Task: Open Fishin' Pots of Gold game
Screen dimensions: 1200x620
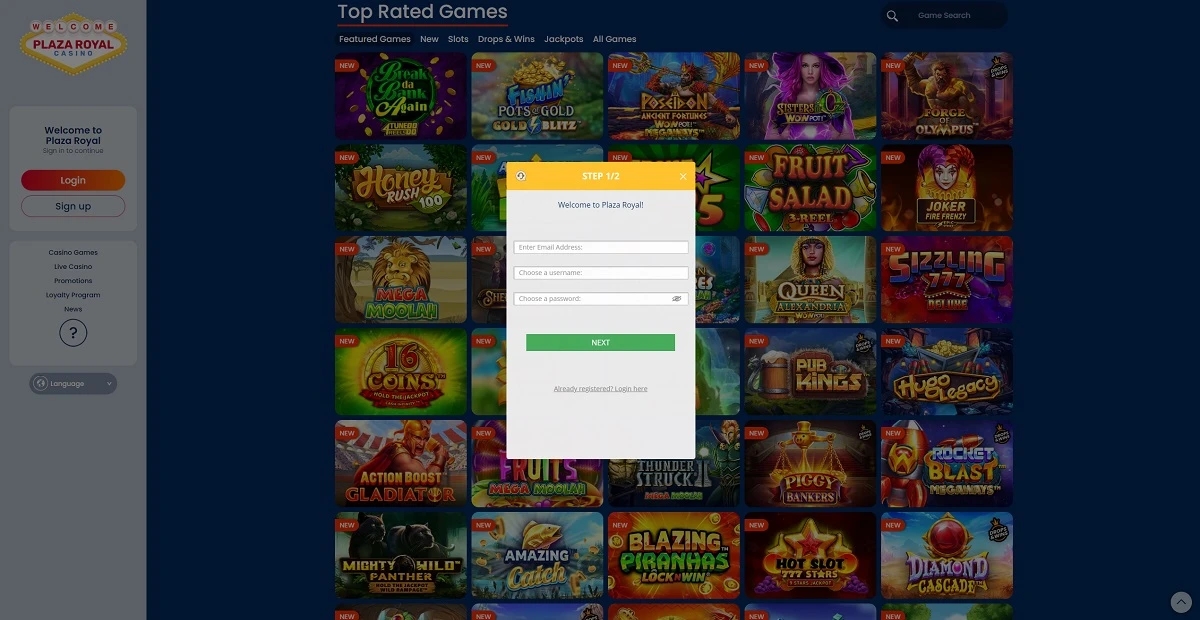Action: click(537, 95)
